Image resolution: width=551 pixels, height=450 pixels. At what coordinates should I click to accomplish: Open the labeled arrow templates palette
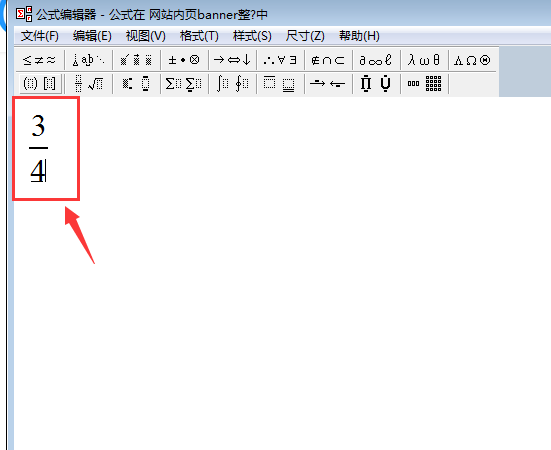(328, 84)
